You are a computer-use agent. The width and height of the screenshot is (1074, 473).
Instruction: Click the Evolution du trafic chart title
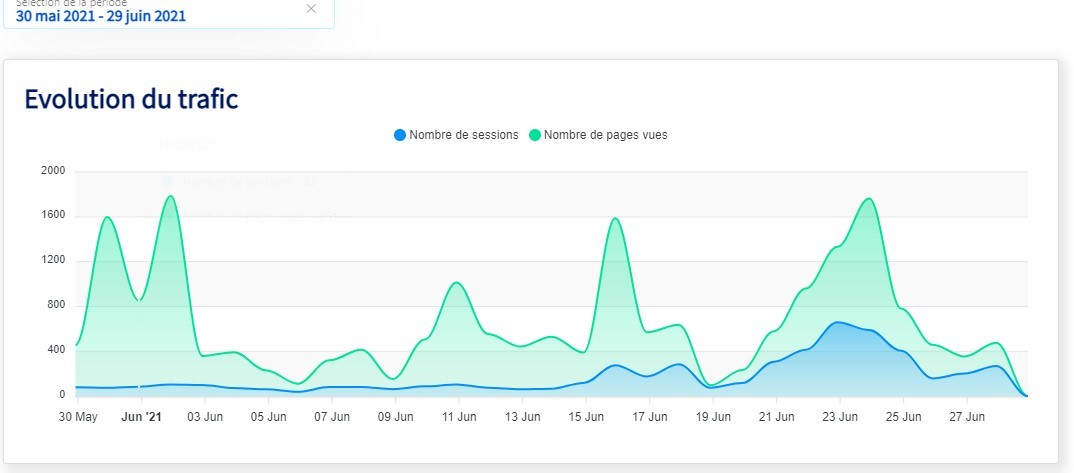point(131,99)
